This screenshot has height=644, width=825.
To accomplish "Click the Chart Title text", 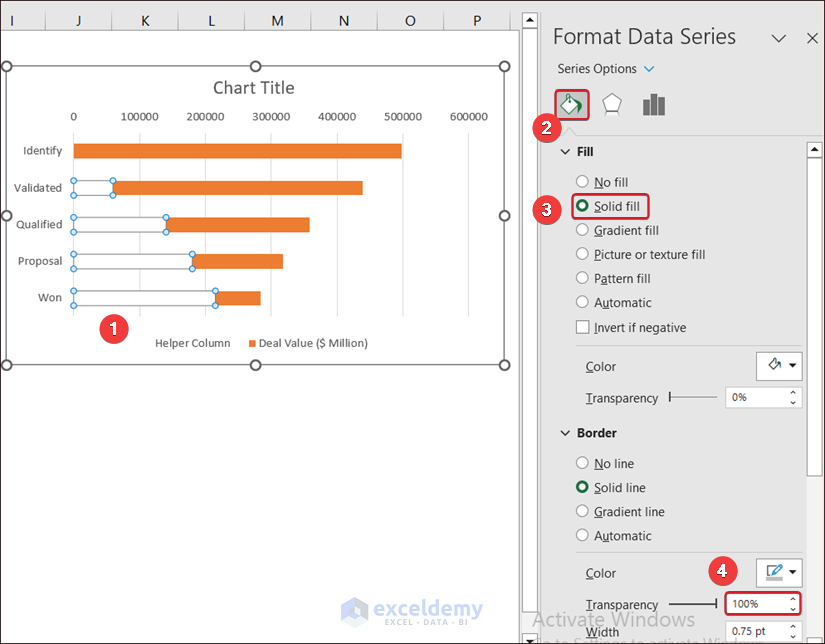I will click(x=254, y=88).
